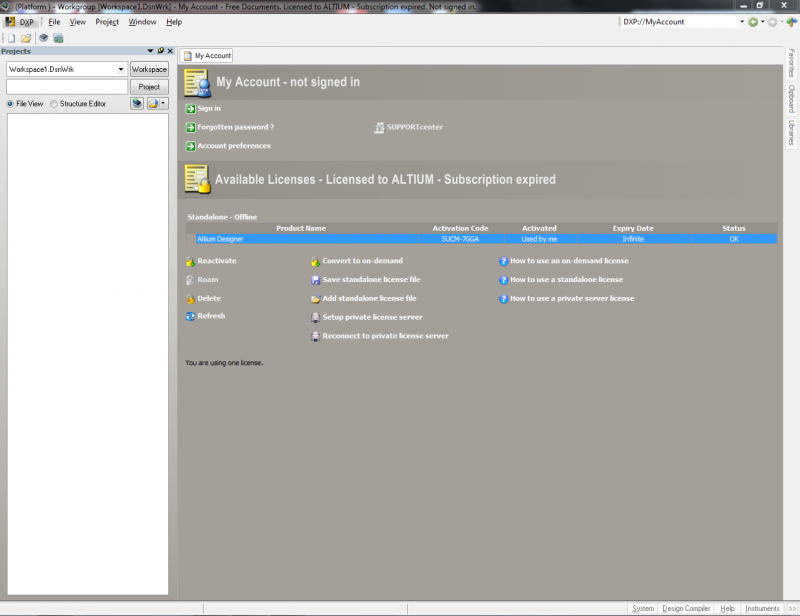Image resolution: width=800 pixels, height=616 pixels.
Task: Click the Refresh licenses link
Action: 211,316
